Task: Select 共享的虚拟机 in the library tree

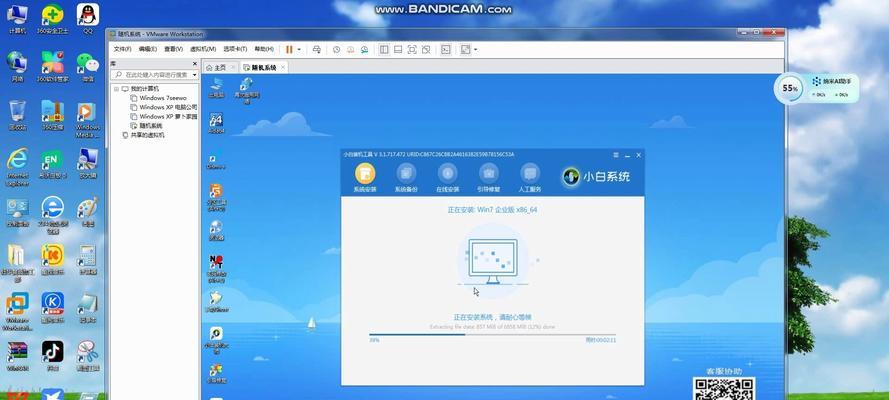Action: pyautogui.click(x=143, y=135)
